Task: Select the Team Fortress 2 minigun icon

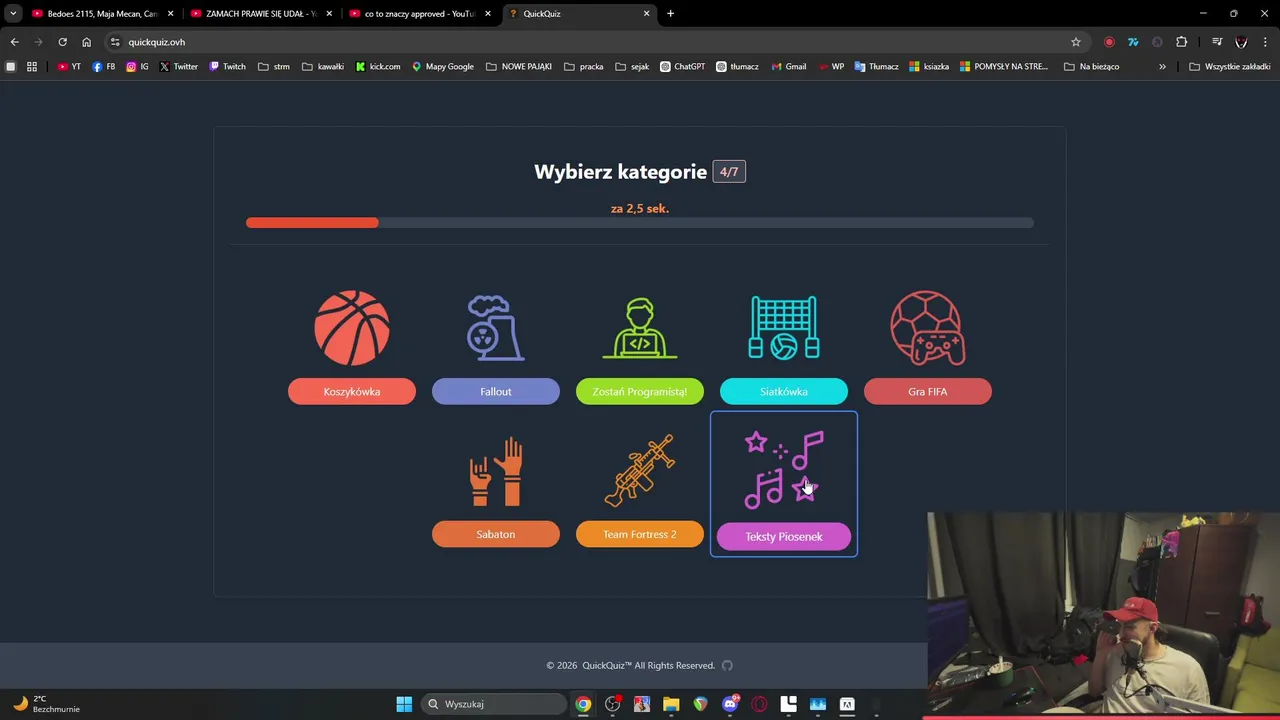Action: click(640, 471)
